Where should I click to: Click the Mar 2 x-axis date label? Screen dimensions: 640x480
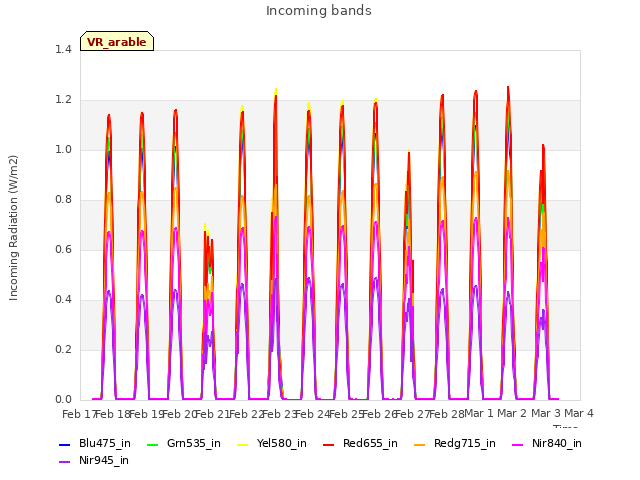(512, 413)
